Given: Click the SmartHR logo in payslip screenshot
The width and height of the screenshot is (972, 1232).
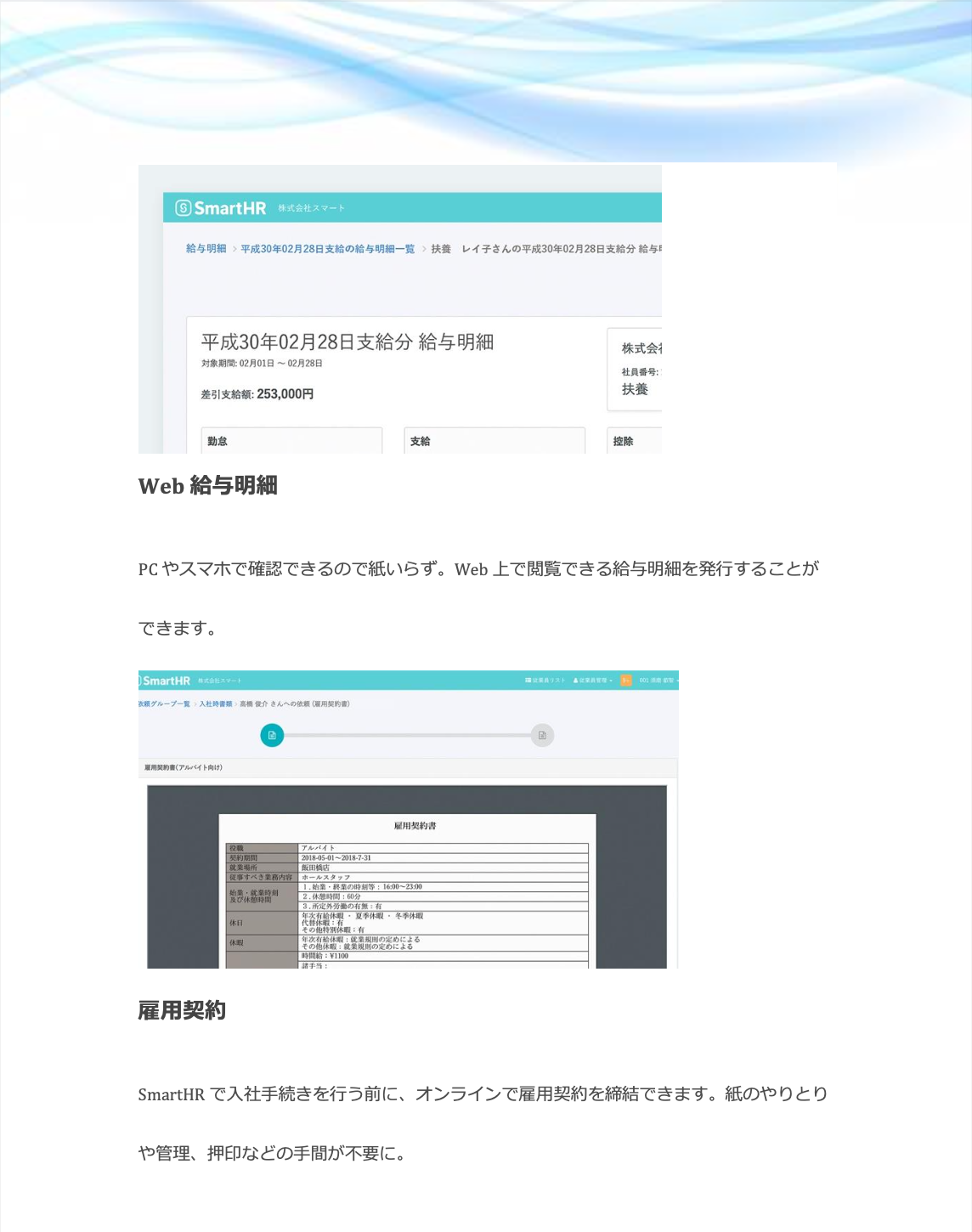Looking at the screenshot, I should pyautogui.click(x=221, y=208).
